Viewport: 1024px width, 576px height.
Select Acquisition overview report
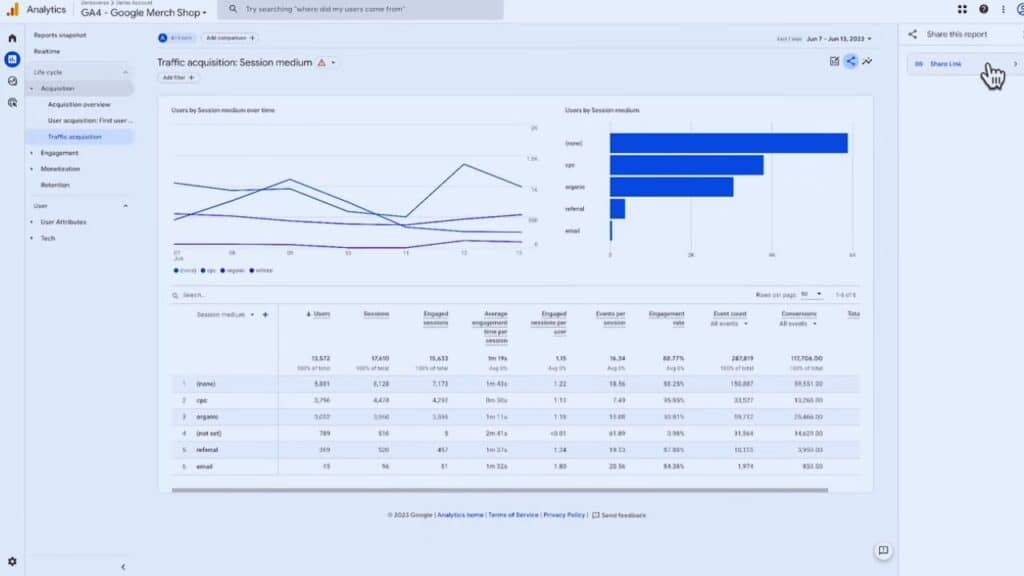[x=79, y=104]
